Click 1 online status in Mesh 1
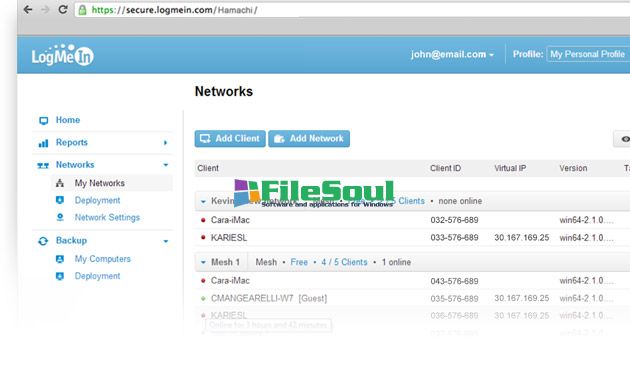 (x=396, y=262)
